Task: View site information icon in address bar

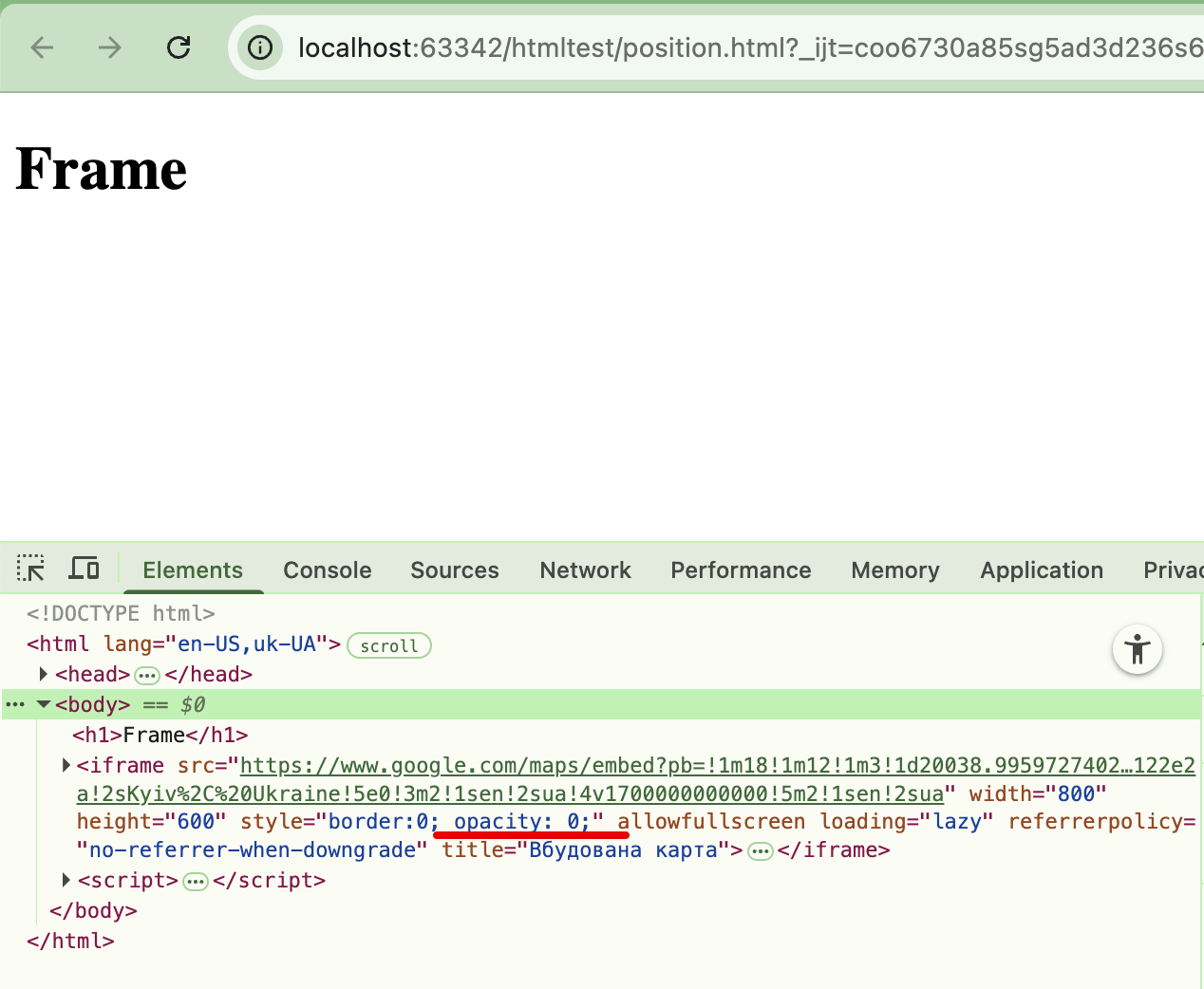Action: 260,47
